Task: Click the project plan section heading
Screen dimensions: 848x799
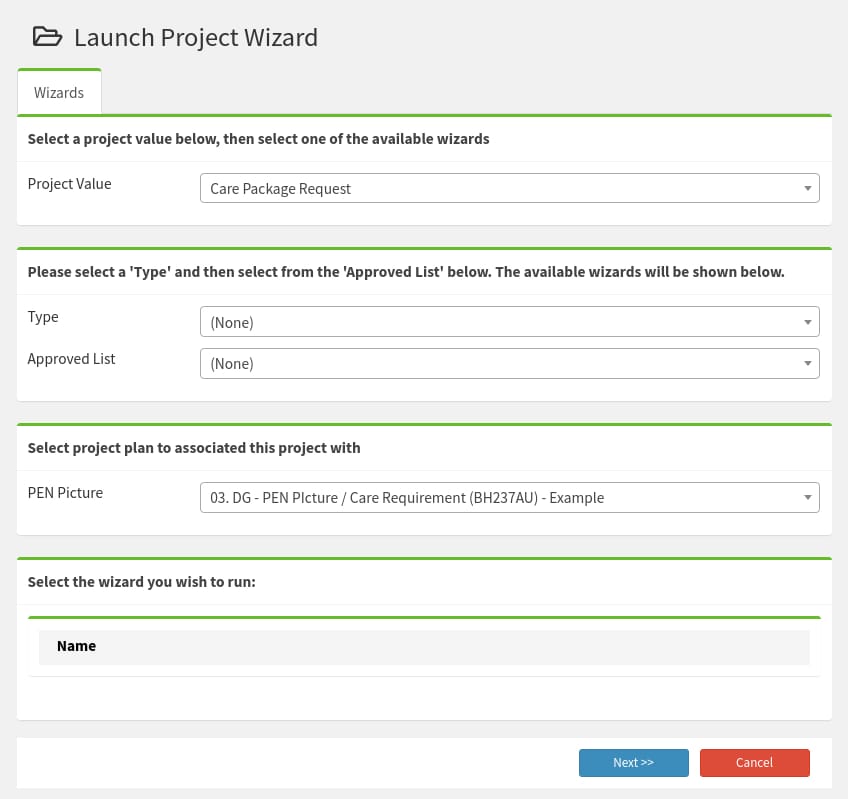Action: click(x=194, y=447)
